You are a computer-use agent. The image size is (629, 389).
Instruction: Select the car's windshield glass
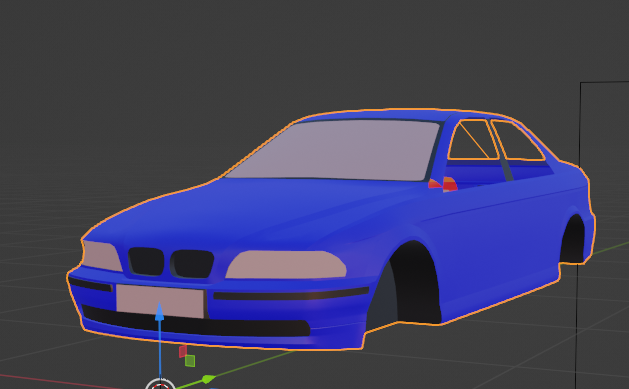[x=337, y=150]
